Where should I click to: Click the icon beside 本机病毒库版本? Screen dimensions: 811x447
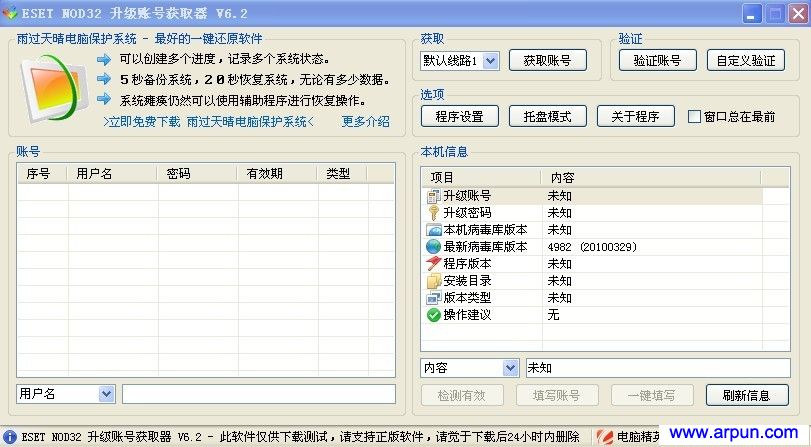[433, 230]
